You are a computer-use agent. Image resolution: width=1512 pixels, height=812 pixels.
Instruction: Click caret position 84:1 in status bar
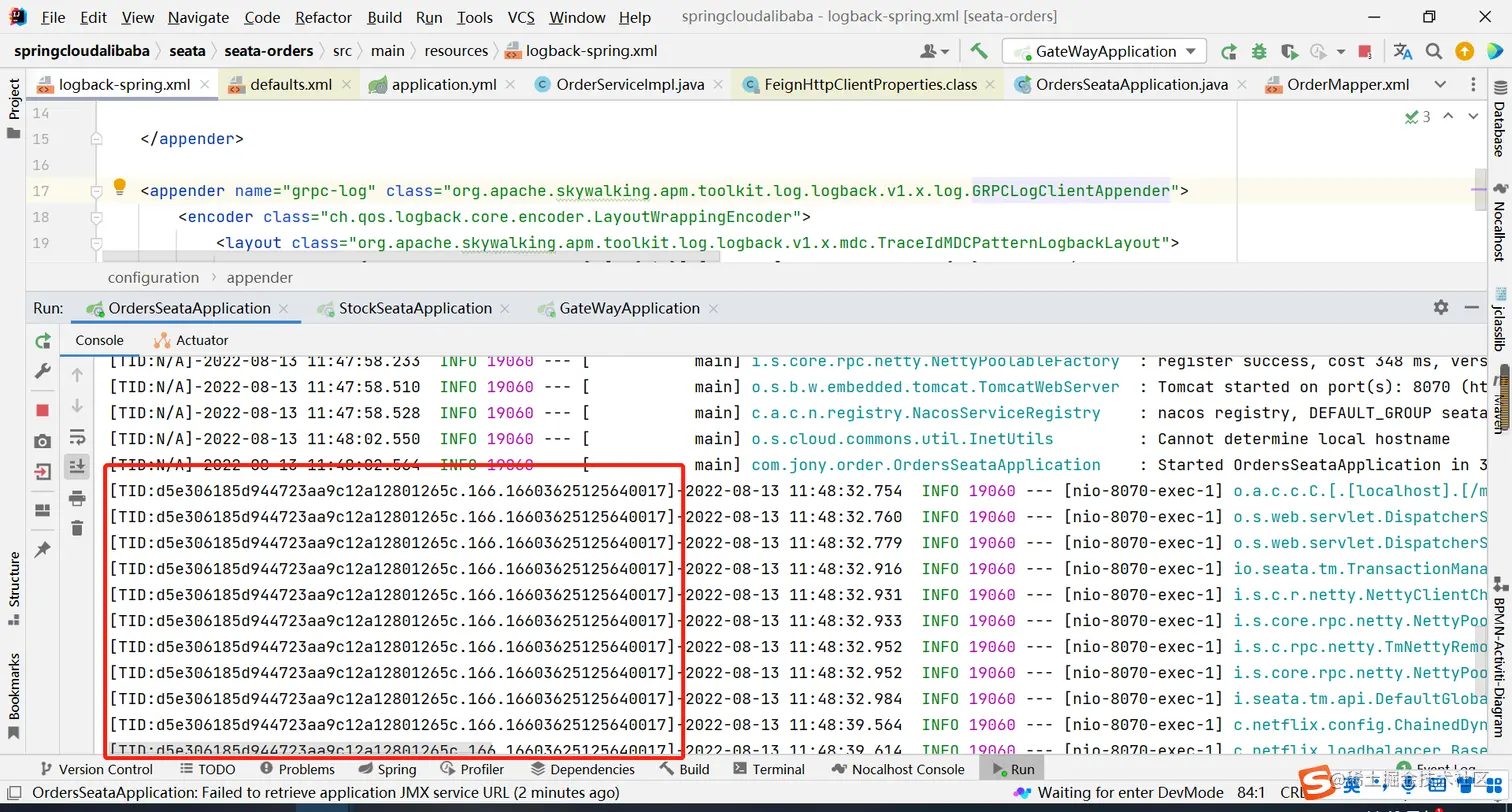1252,792
